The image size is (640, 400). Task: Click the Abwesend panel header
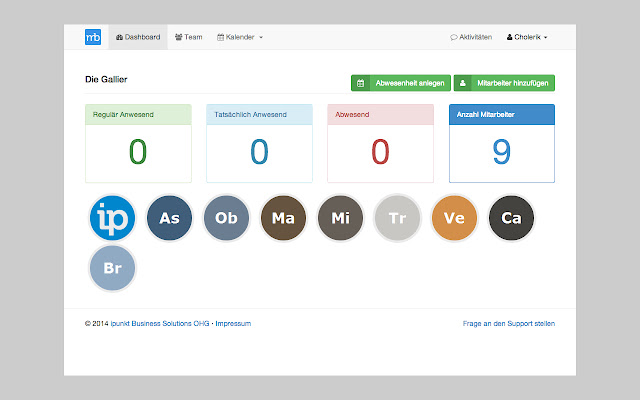tap(380, 115)
